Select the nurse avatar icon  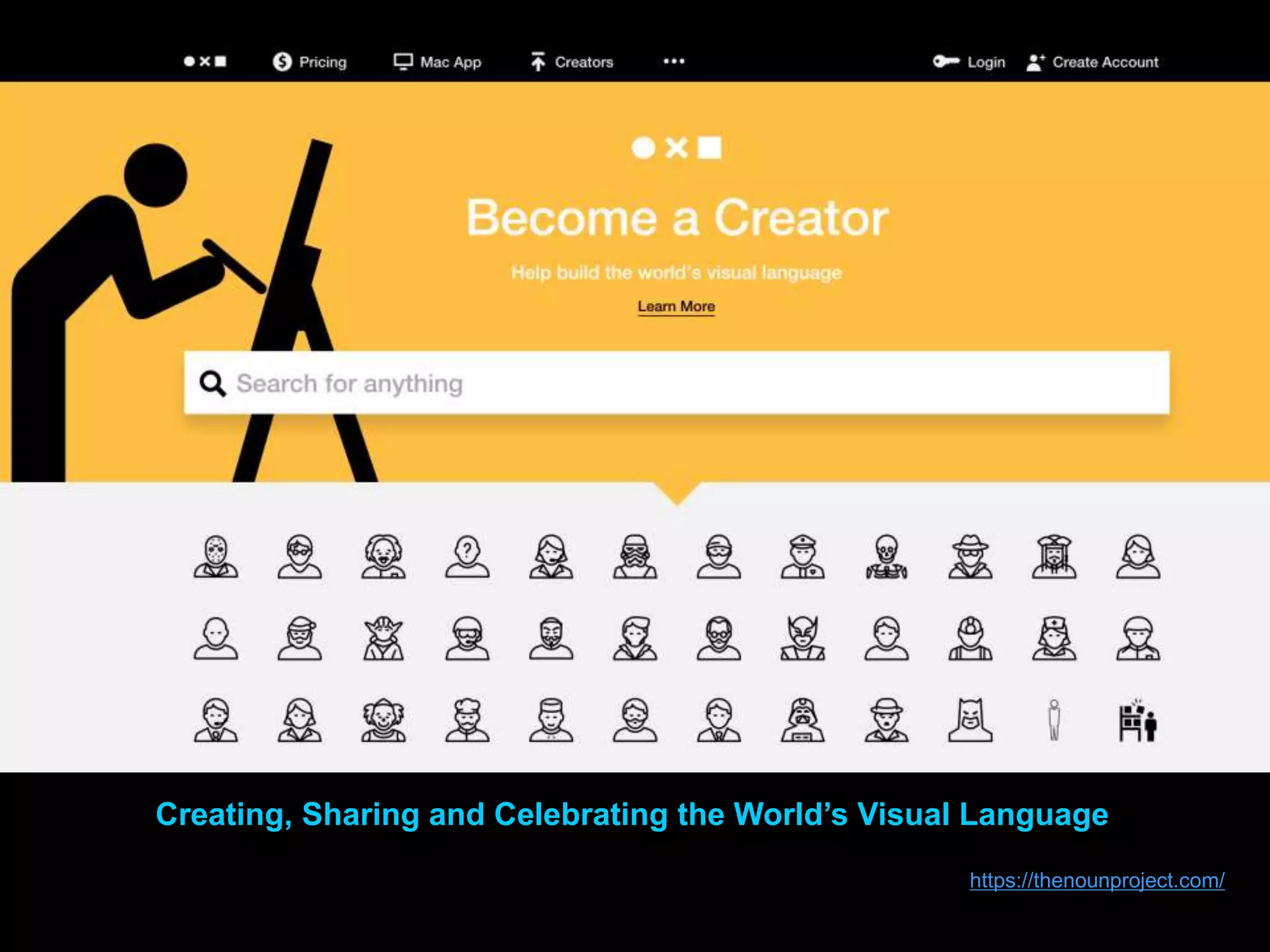click(x=1054, y=638)
